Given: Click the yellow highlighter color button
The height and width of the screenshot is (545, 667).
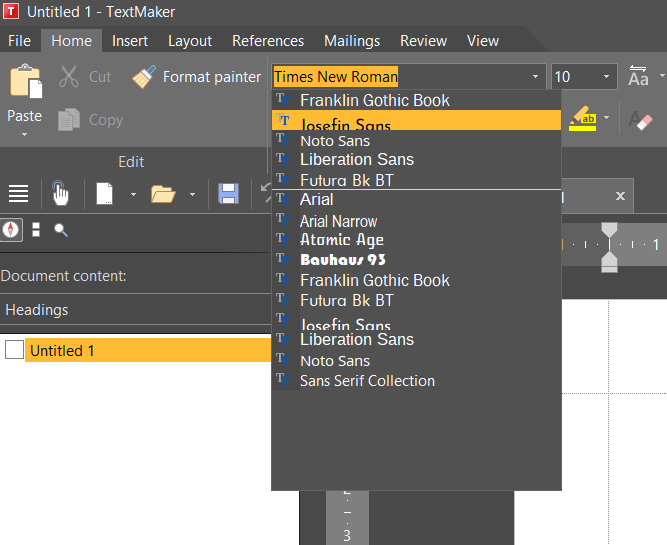Looking at the screenshot, I should (582, 120).
